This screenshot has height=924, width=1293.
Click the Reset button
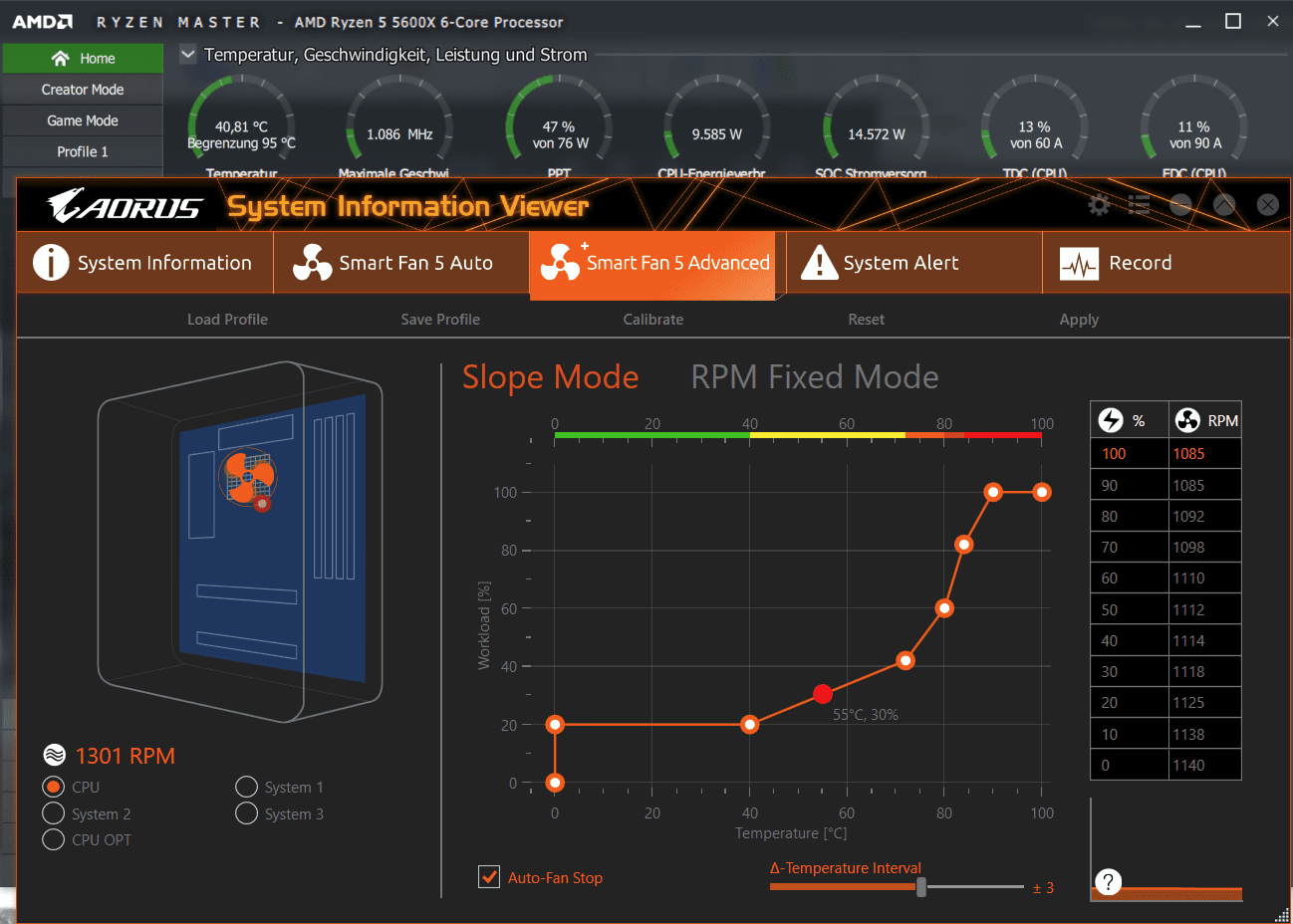867,320
